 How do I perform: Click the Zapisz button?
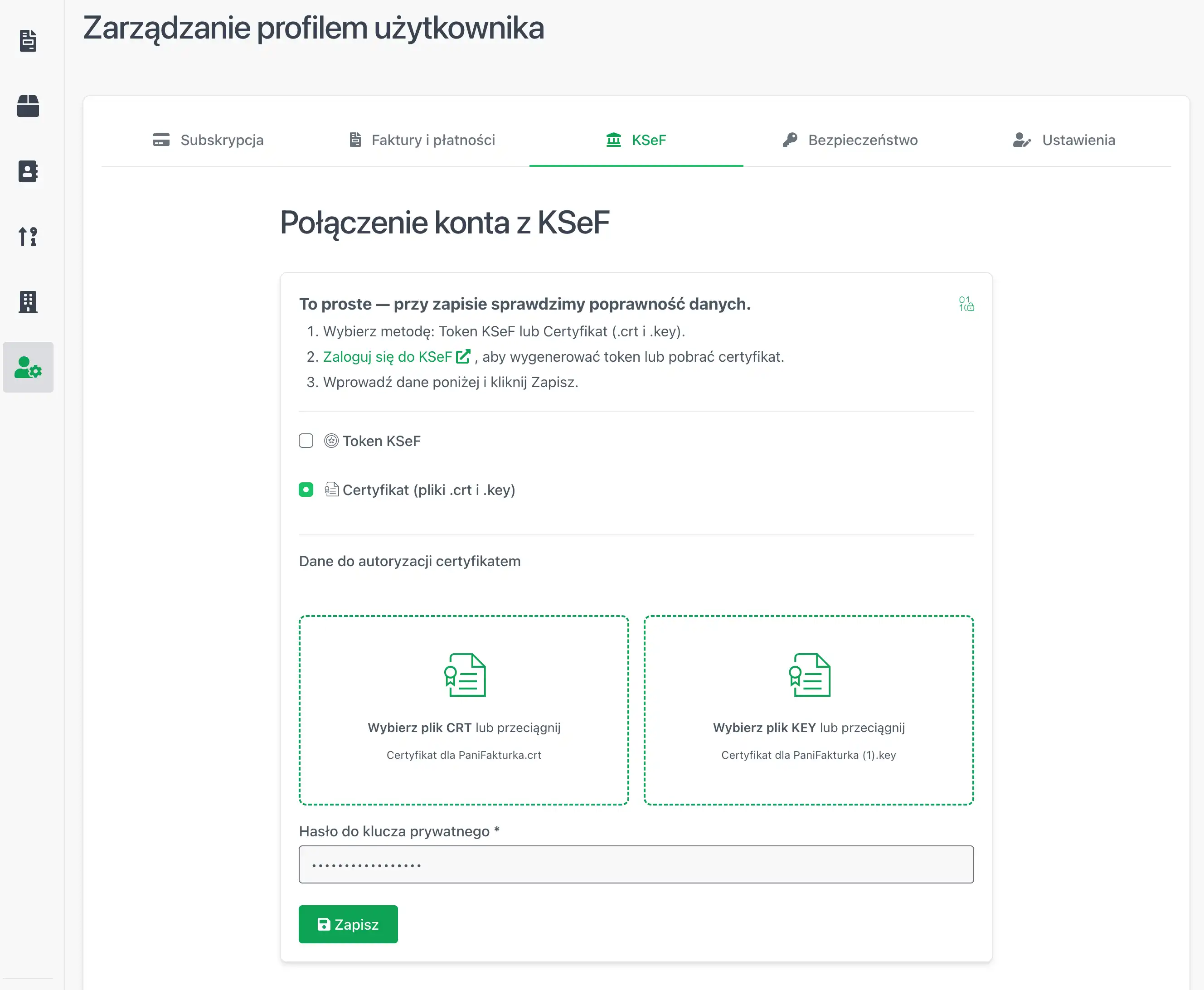(x=348, y=924)
